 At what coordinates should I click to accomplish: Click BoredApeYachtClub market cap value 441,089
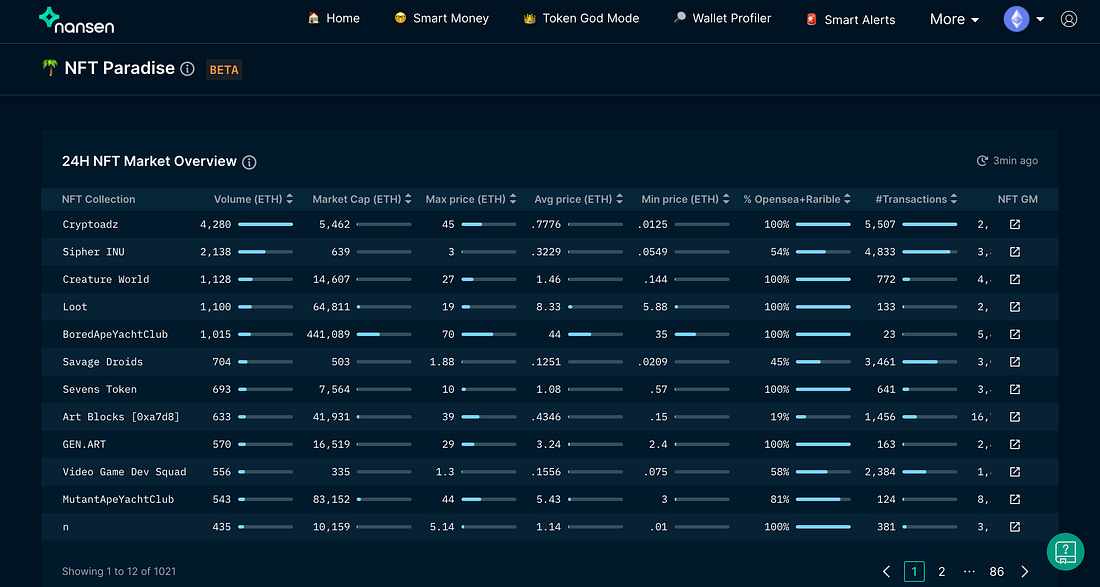pos(328,335)
